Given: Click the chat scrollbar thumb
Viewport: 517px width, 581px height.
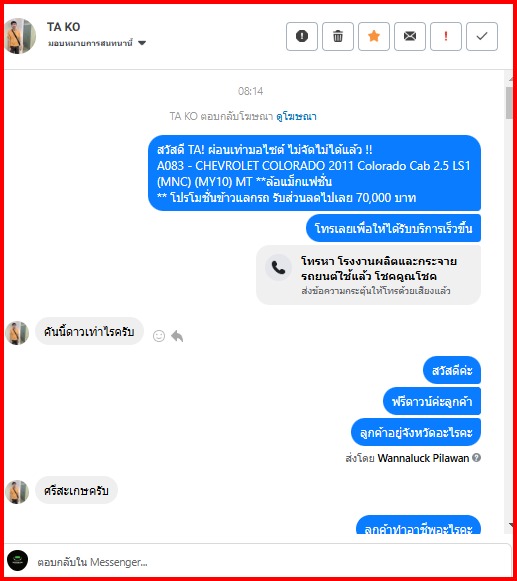Looking at the screenshot, I should (509, 103).
